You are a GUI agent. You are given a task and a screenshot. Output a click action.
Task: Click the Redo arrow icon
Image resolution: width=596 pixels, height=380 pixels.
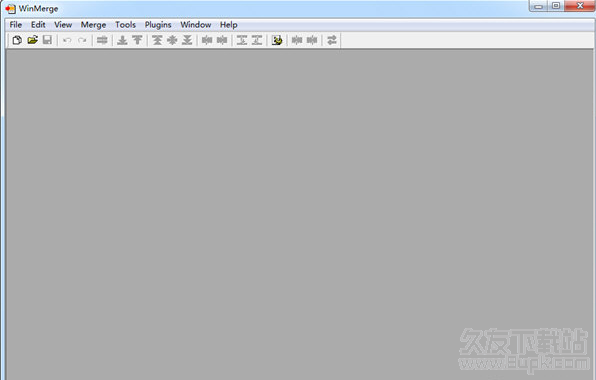[82, 40]
